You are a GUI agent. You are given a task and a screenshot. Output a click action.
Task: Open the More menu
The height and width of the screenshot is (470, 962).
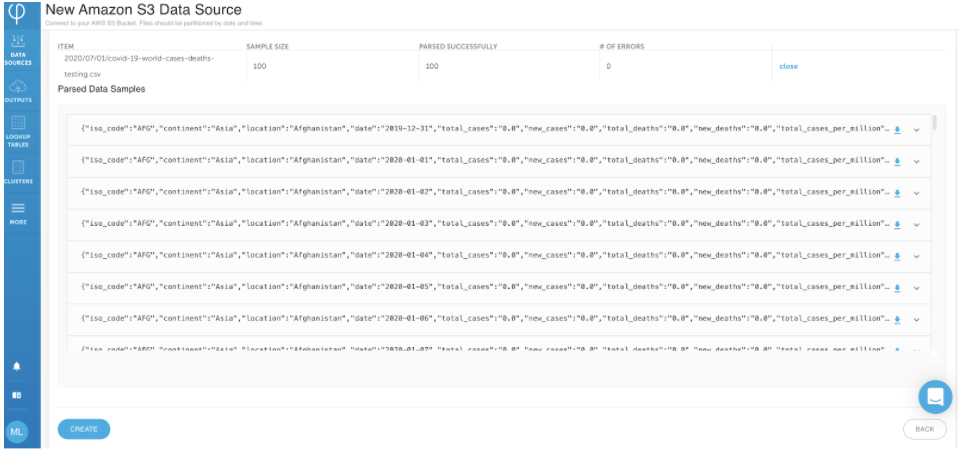point(18,213)
